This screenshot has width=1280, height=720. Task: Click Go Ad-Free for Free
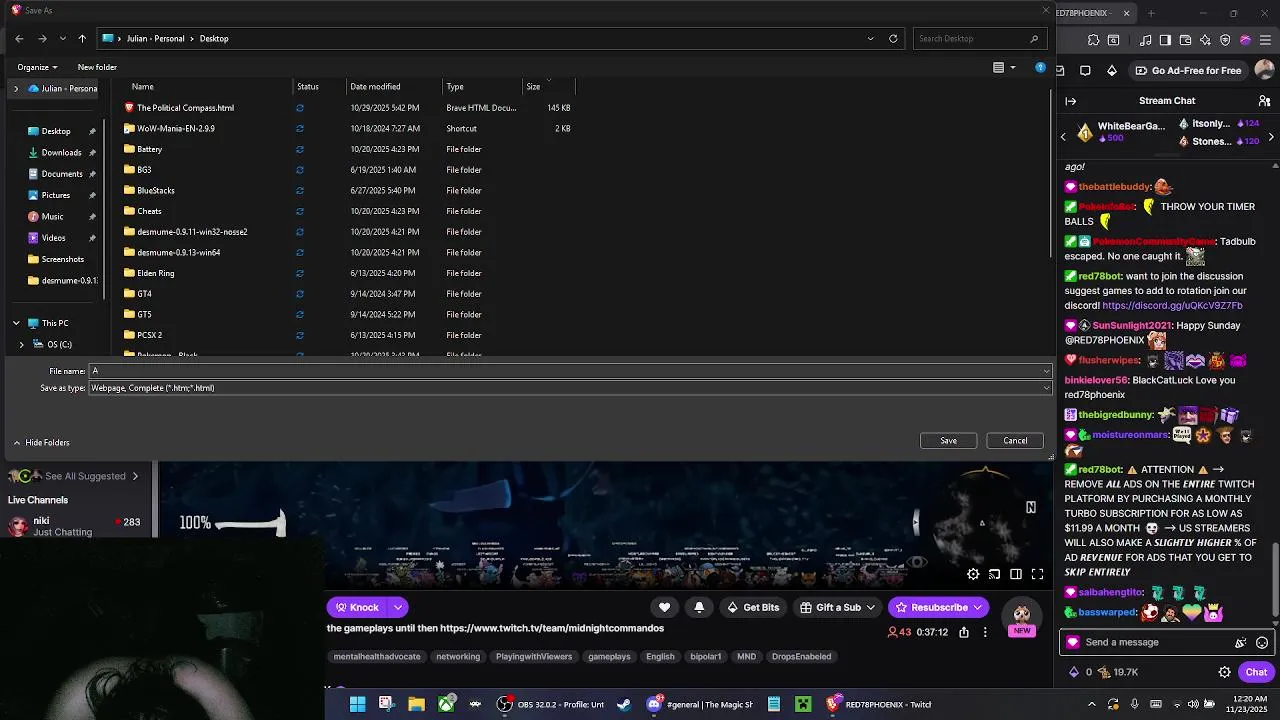(x=1188, y=70)
